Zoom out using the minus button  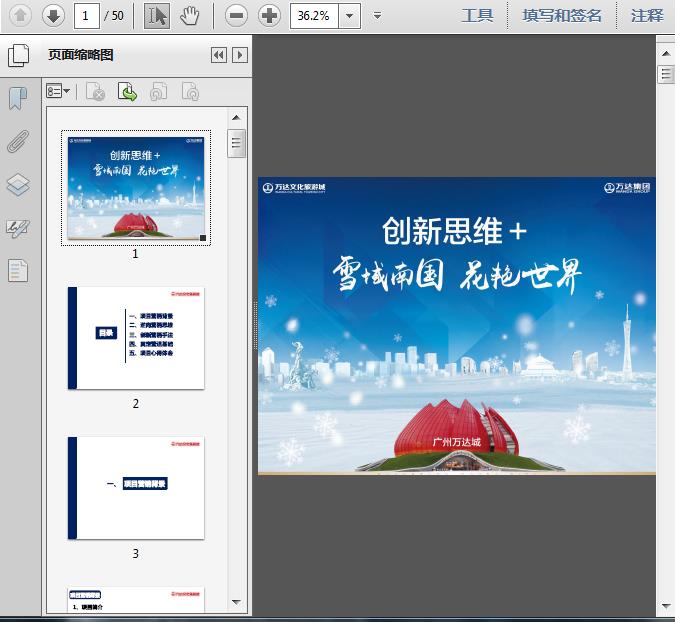[x=236, y=15]
